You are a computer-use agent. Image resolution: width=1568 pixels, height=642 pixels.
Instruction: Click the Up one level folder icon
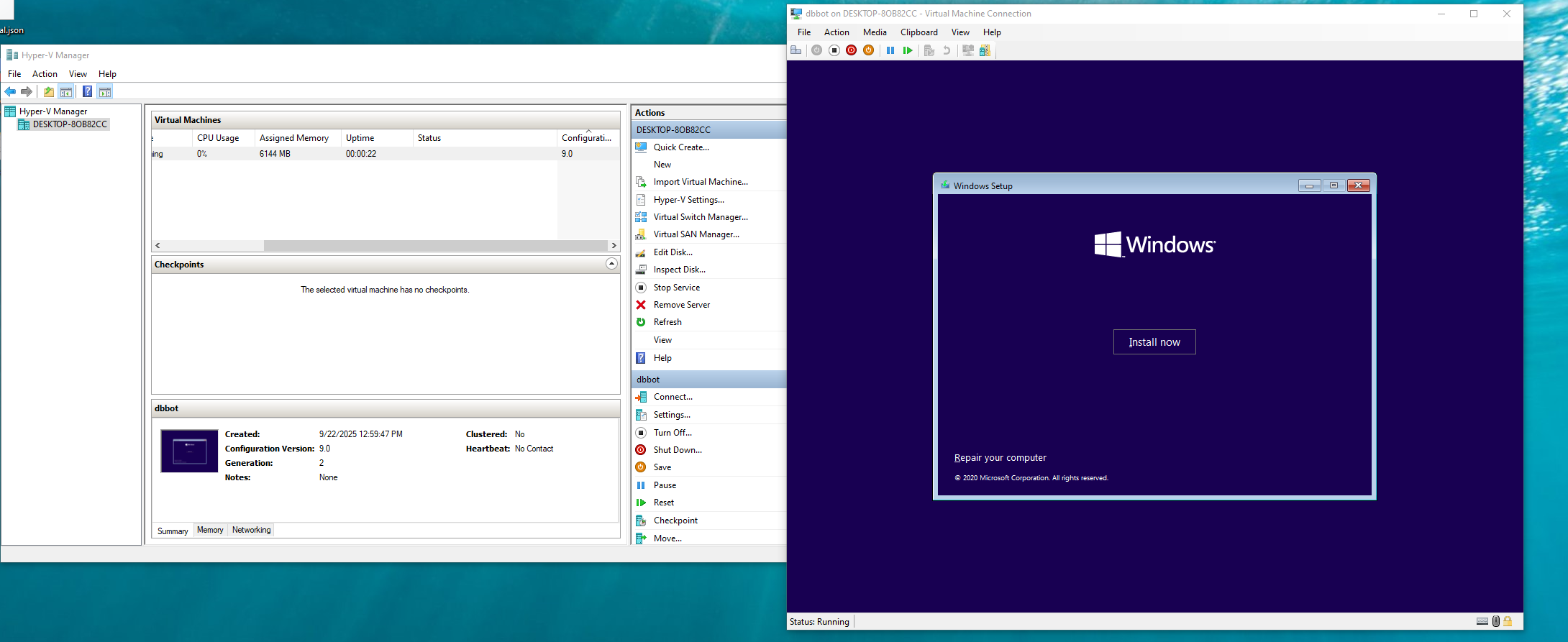tap(48, 91)
